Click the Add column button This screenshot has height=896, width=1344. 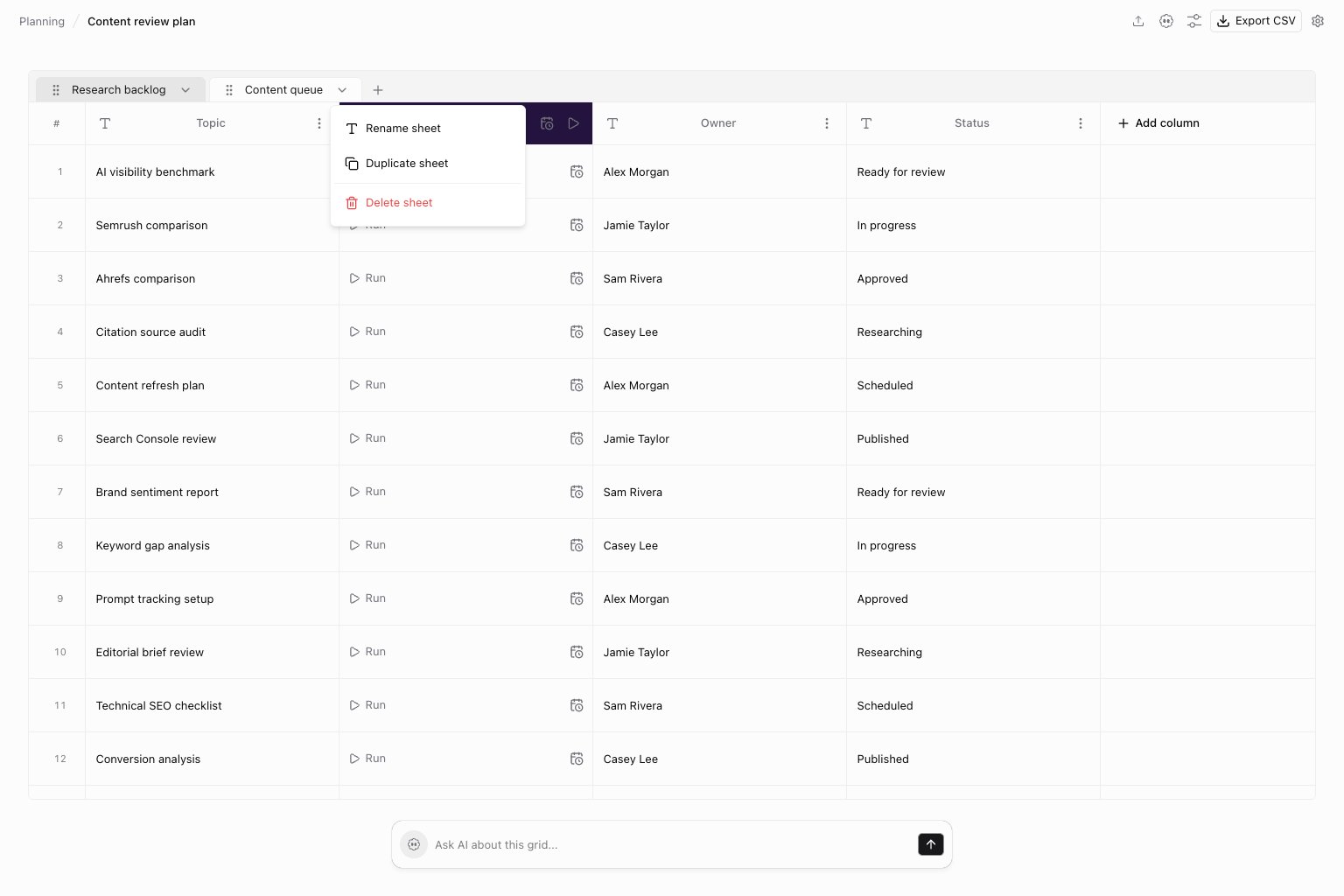click(1158, 123)
